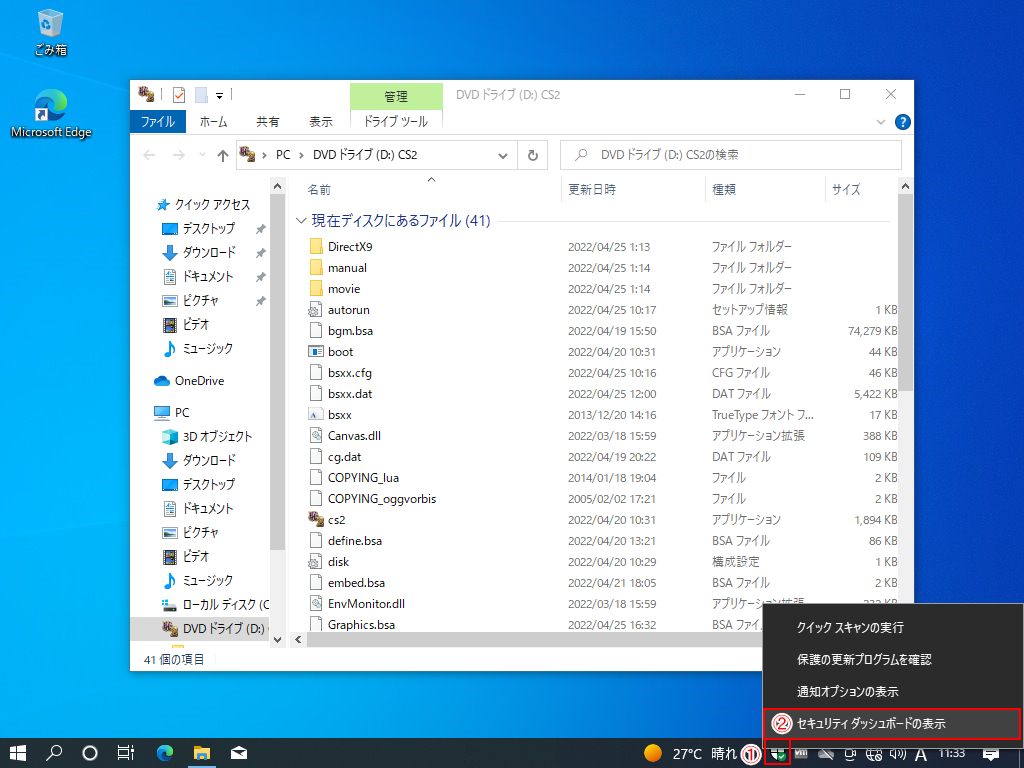Select セキュリティ ダッシュボードの表示 menu entry
1024x768 pixels.
(870, 723)
